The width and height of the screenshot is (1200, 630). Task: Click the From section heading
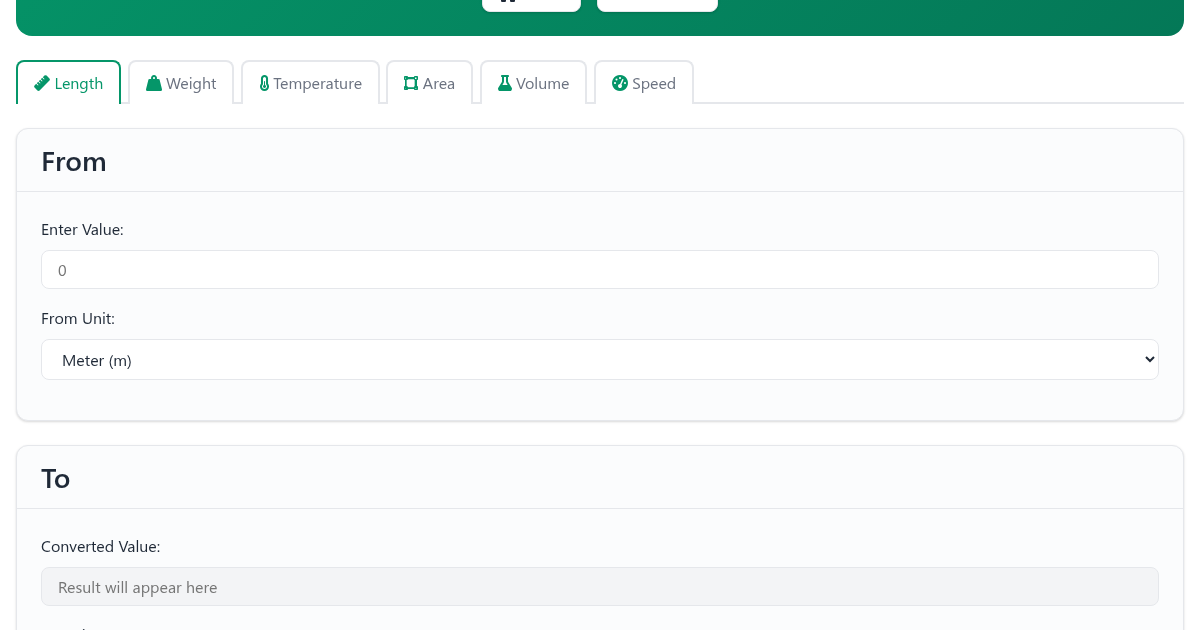pyautogui.click(x=74, y=162)
